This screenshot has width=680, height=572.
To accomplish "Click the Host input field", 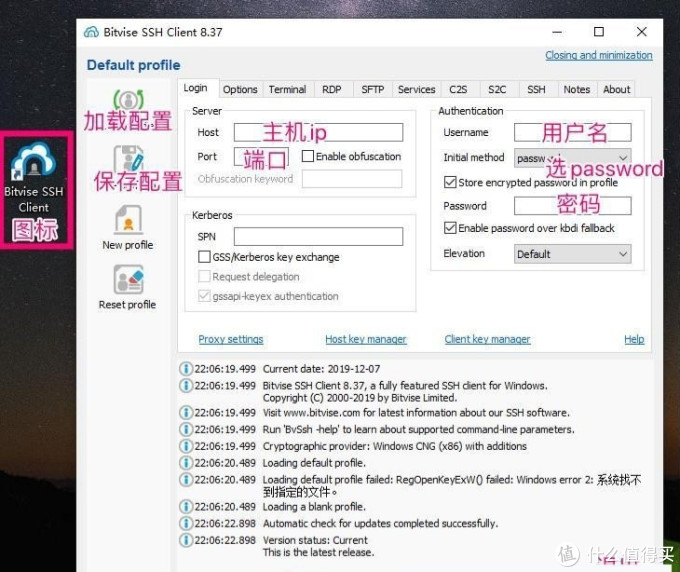I will (x=318, y=132).
